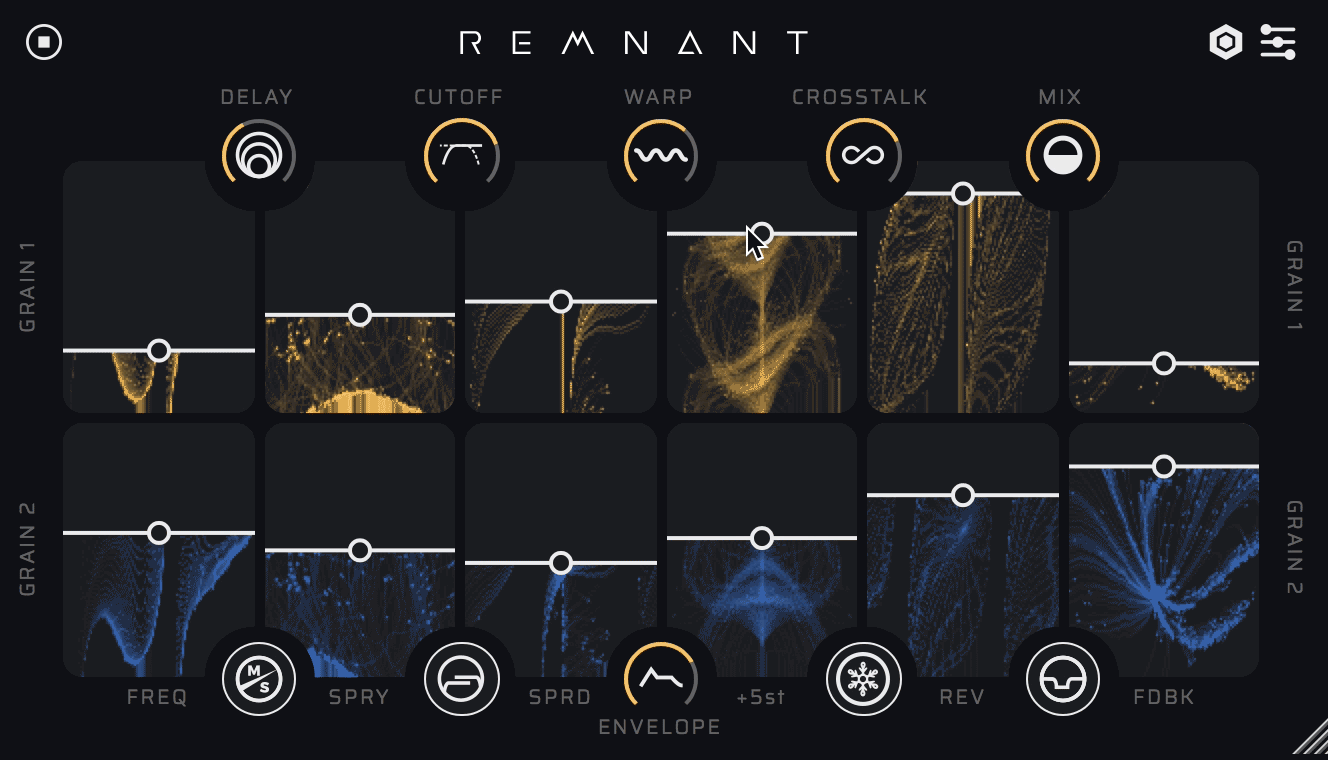Click the CUTOFF knob
Screen dimensions: 1328x760
(x=460, y=153)
